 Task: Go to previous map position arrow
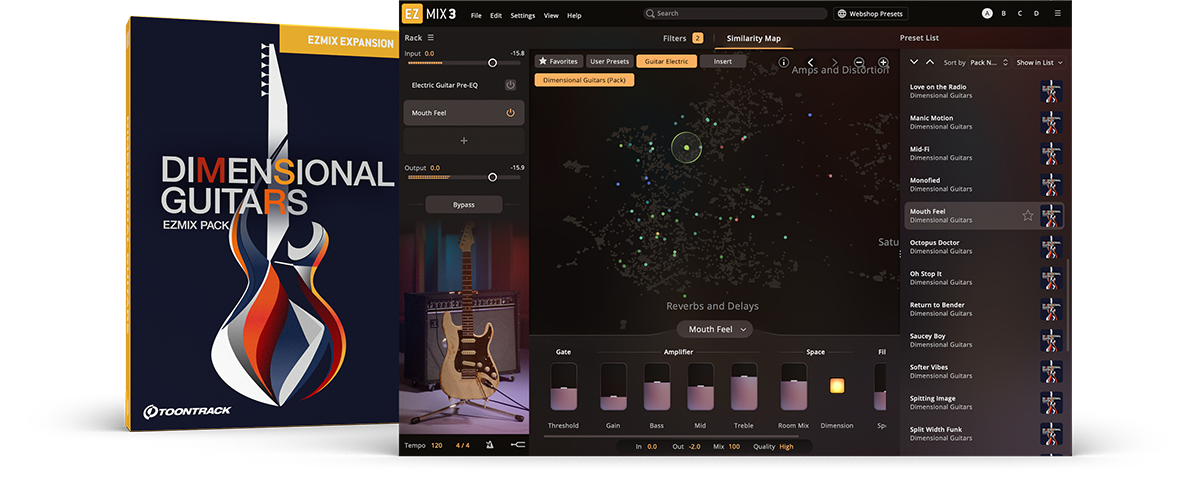811,62
